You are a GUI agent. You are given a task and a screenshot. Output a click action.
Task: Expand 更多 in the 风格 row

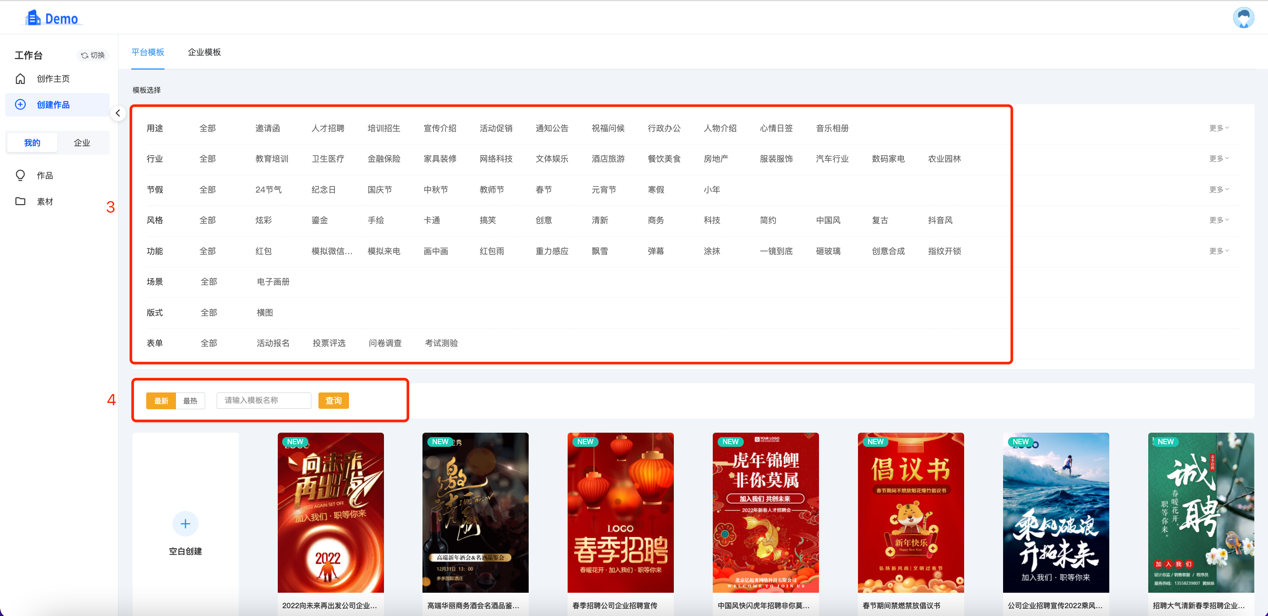pyautogui.click(x=1218, y=221)
